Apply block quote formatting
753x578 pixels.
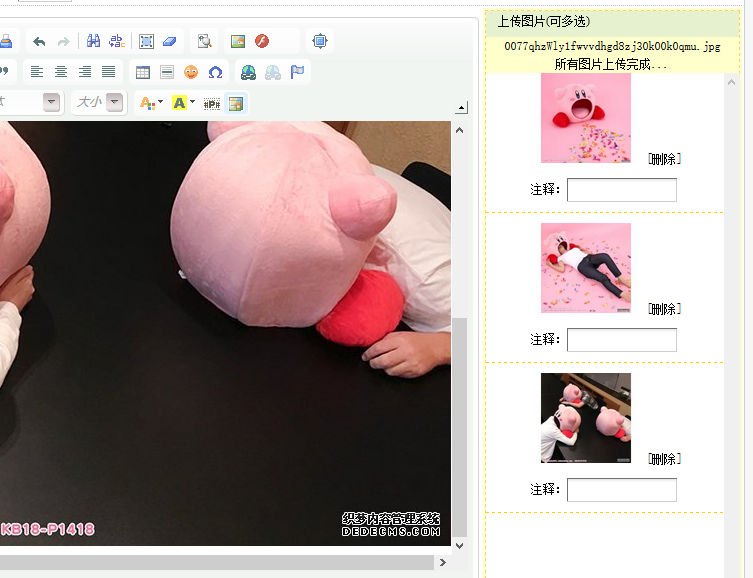click(4, 72)
